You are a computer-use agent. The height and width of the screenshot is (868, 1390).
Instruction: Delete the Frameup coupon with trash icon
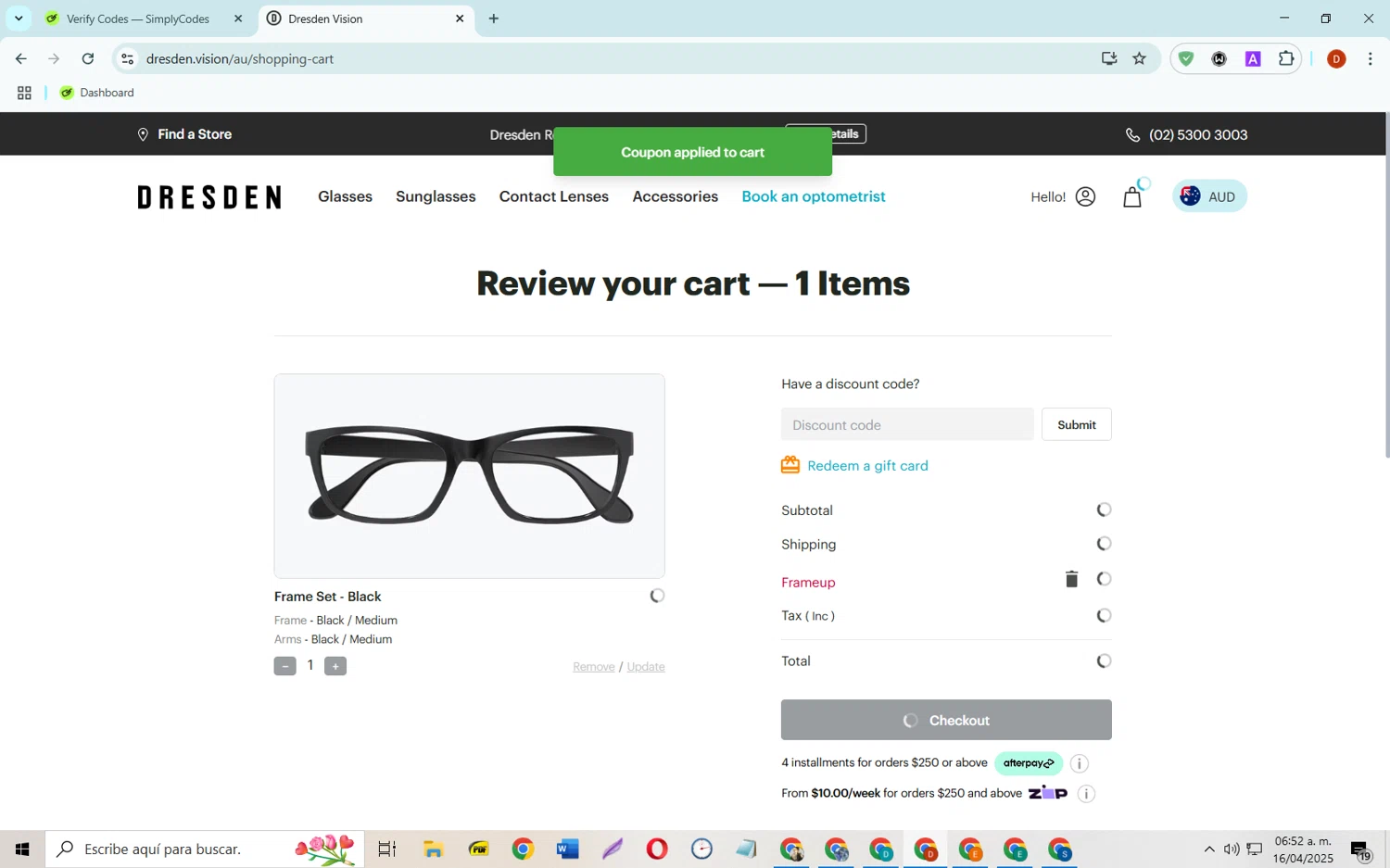click(x=1071, y=579)
